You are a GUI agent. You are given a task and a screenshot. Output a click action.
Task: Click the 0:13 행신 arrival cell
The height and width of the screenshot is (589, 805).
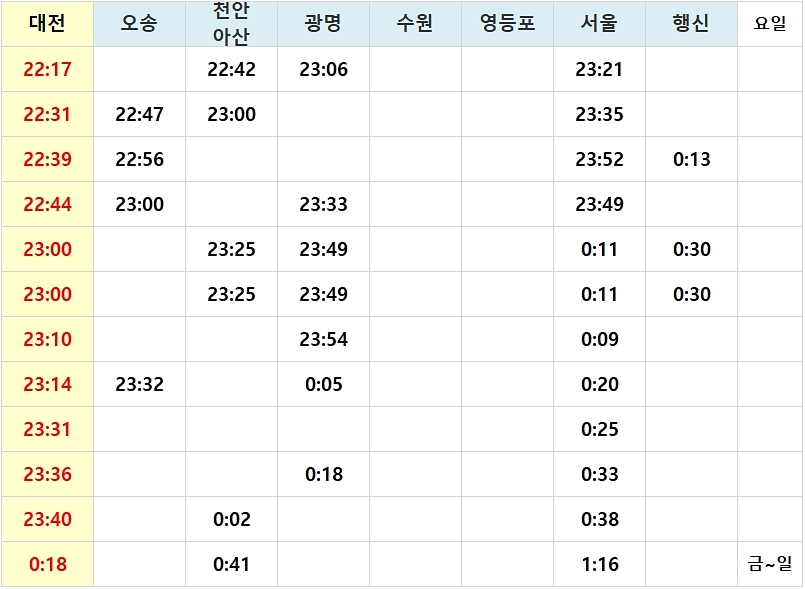pyautogui.click(x=691, y=159)
